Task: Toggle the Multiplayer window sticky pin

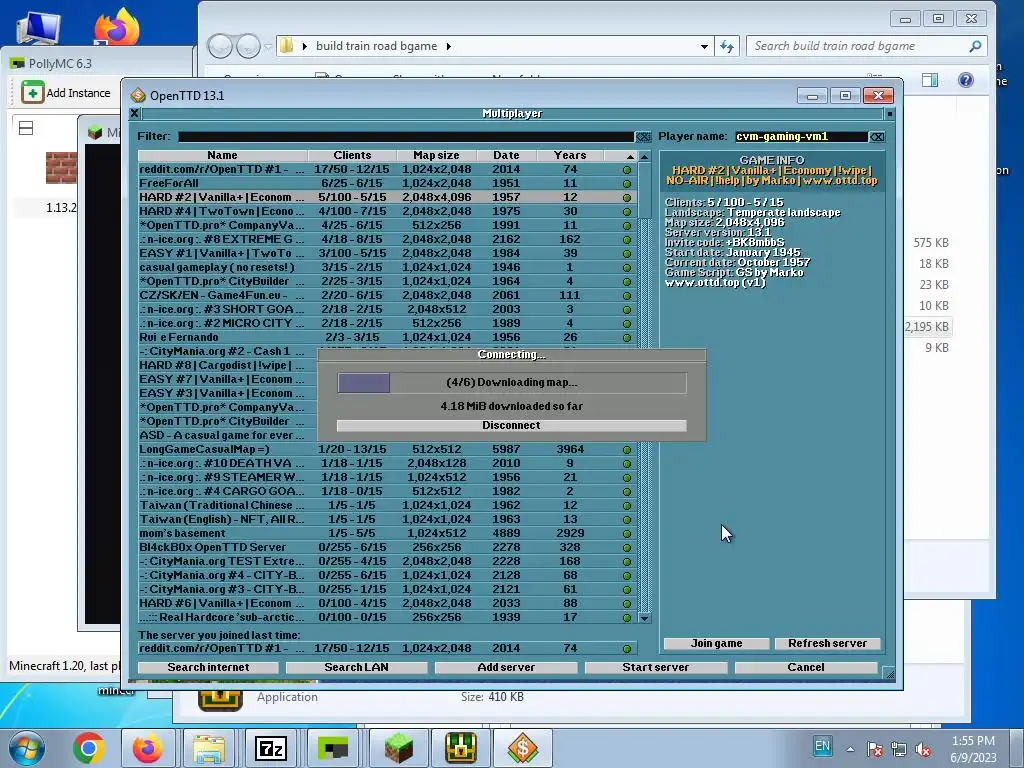Action: (x=889, y=114)
